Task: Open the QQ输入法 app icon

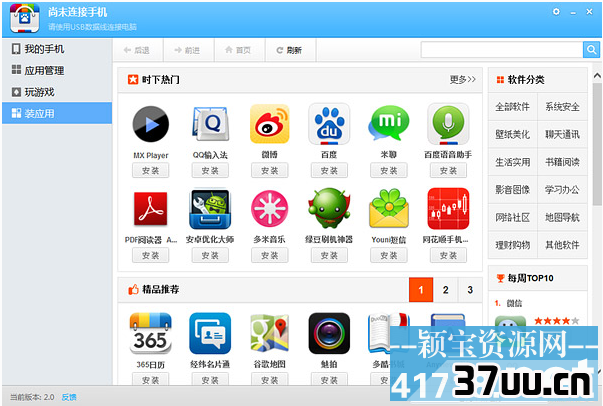Action: tap(210, 124)
